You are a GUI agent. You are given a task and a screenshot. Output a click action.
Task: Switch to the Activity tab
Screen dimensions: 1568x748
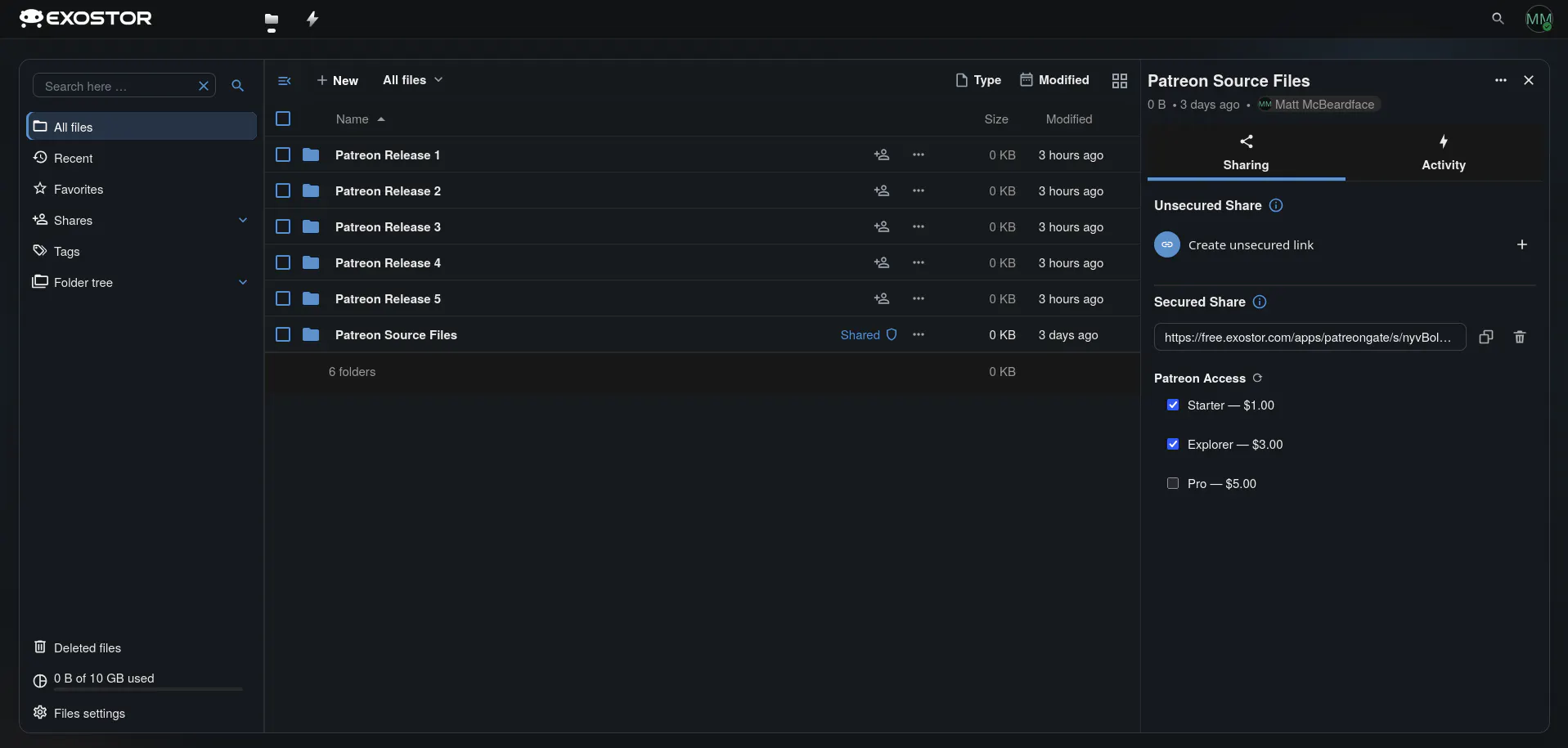(x=1444, y=153)
